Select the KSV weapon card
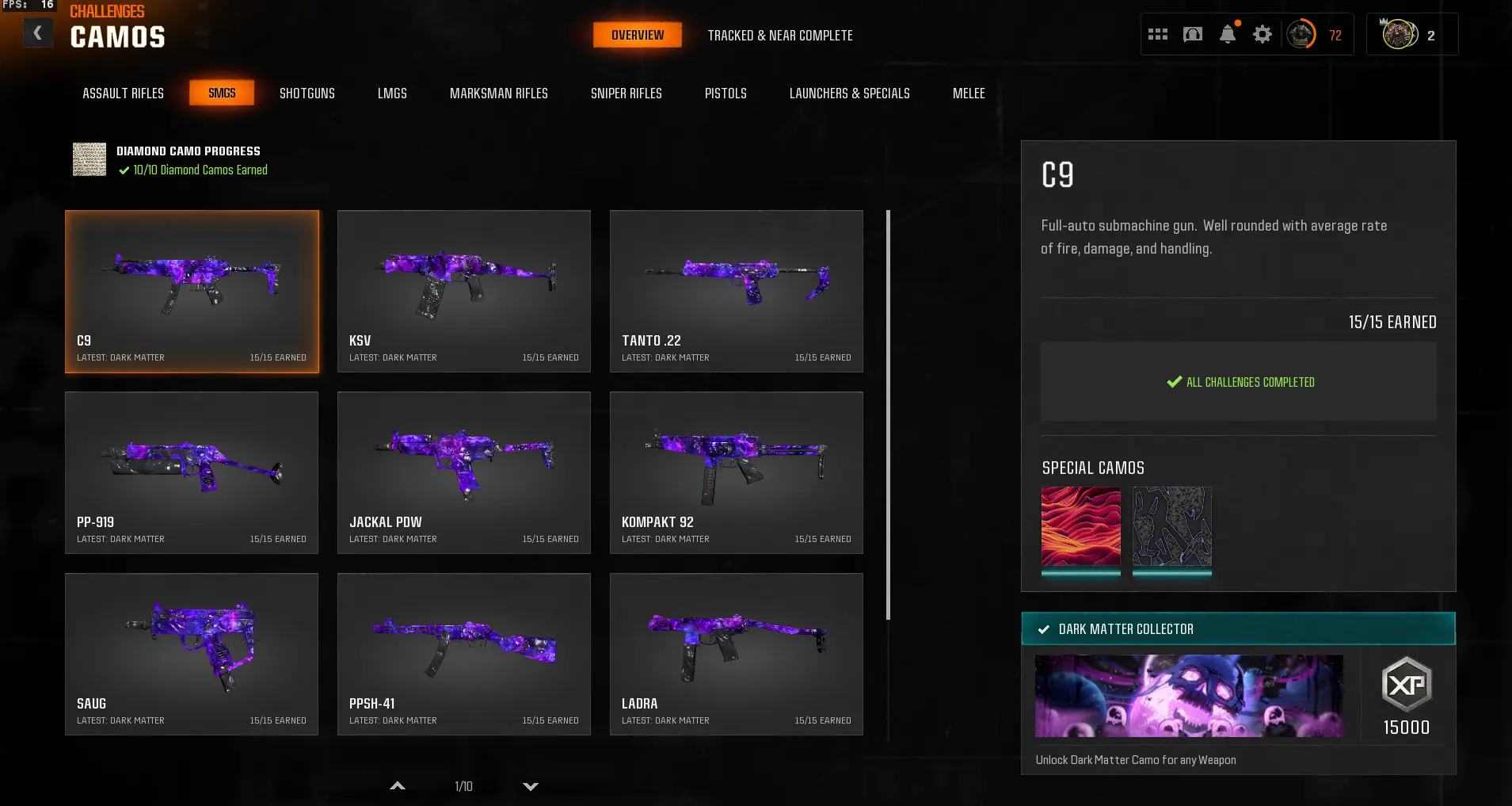The width and height of the screenshot is (1512, 806). (x=464, y=291)
